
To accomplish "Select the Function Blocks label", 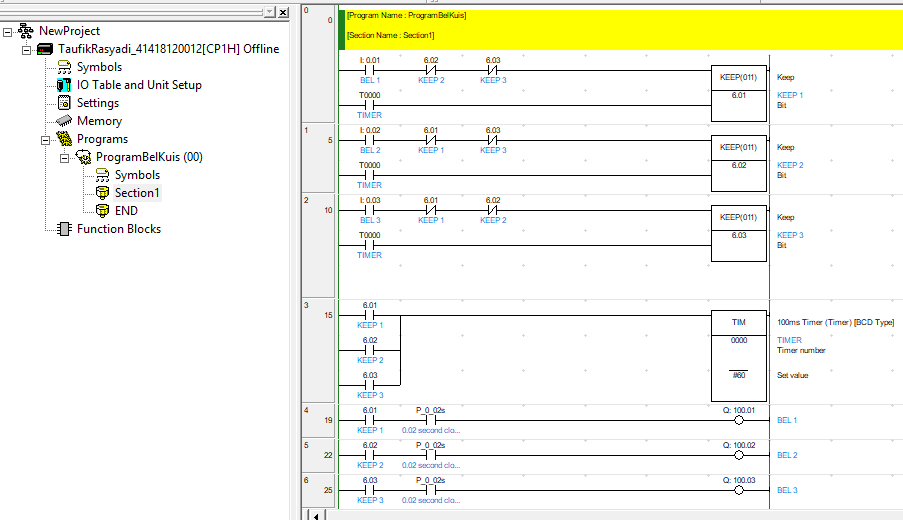I will point(119,229).
